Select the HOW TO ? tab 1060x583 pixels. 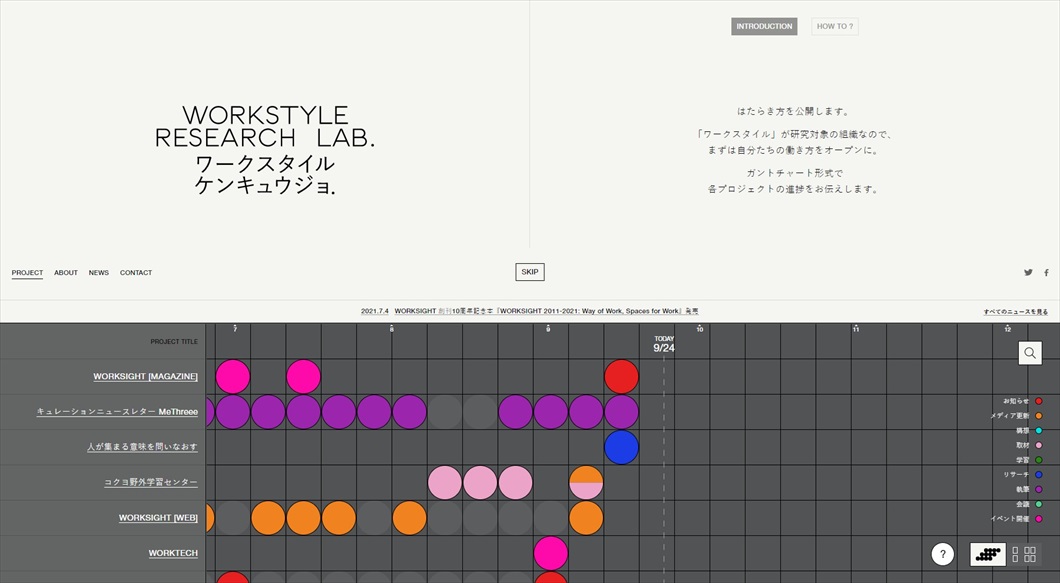tap(835, 27)
